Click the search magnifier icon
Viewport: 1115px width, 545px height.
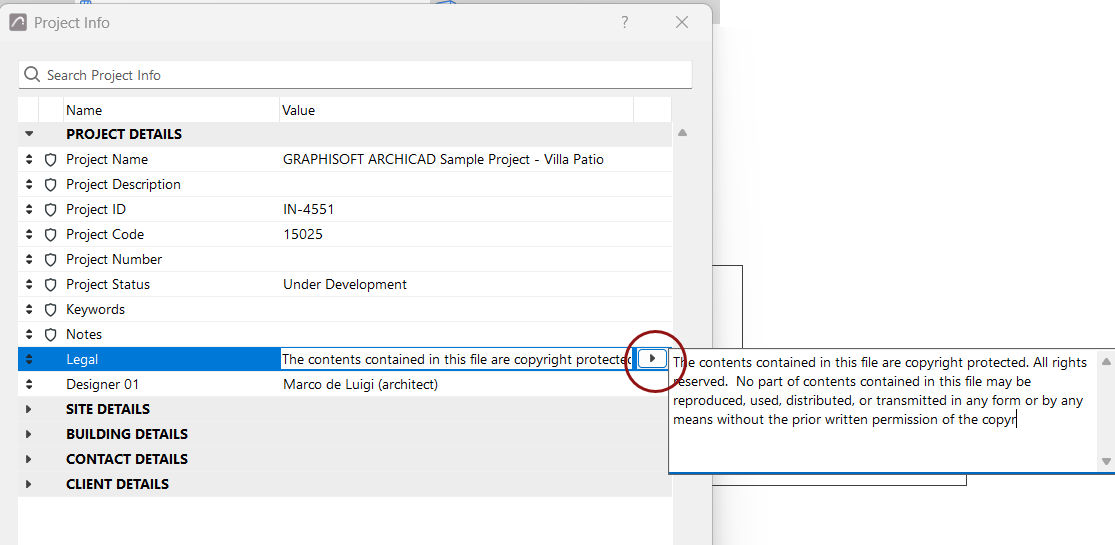[x=32, y=75]
